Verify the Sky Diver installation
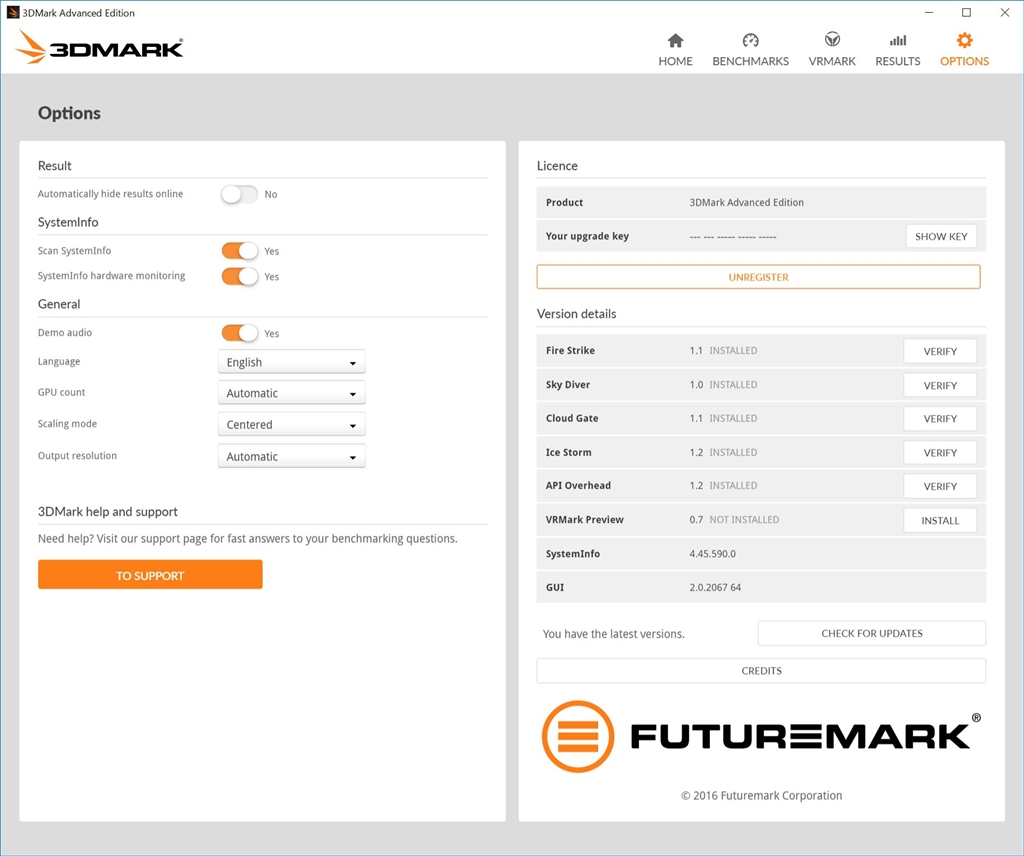This screenshot has width=1024, height=856. 940,385
